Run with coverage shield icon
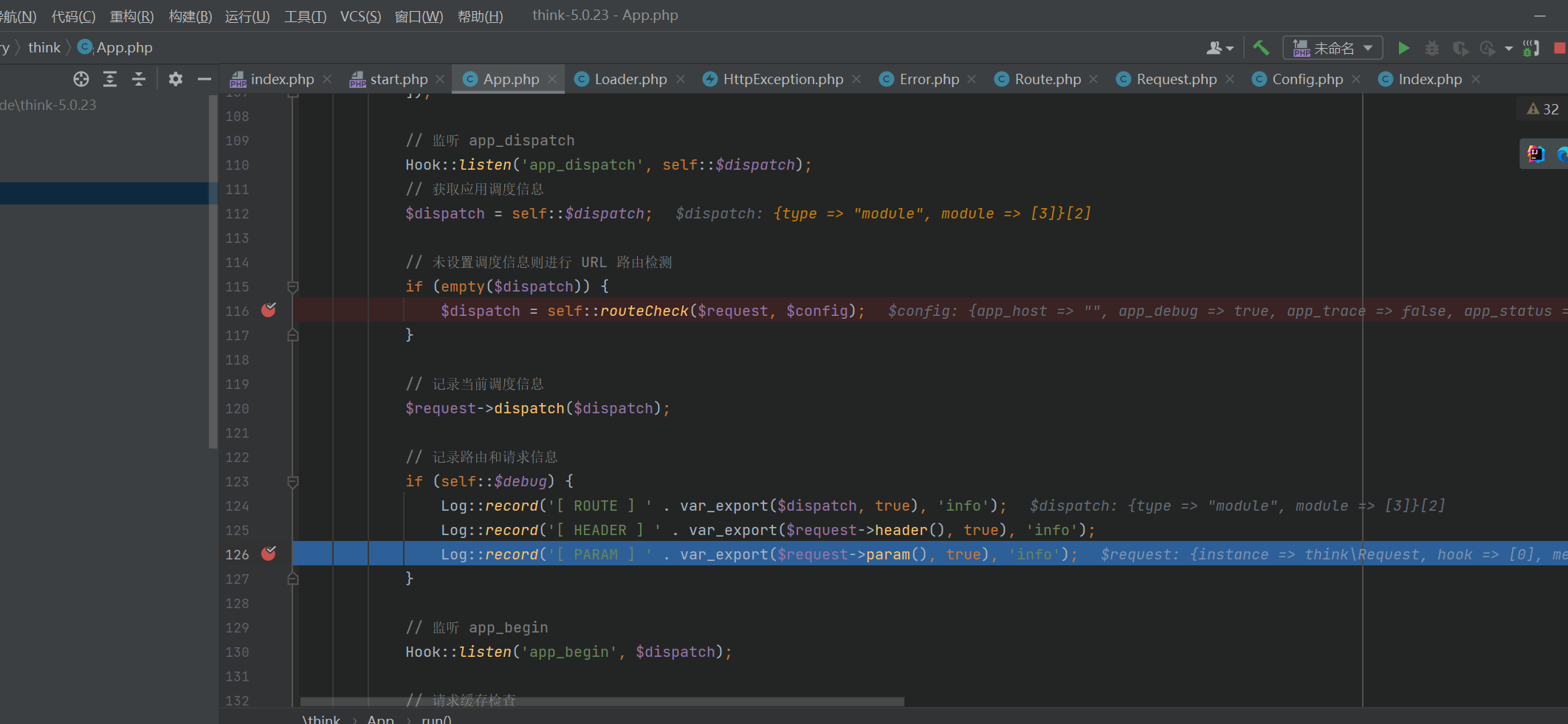Image resolution: width=1568 pixels, height=724 pixels. tap(1459, 48)
